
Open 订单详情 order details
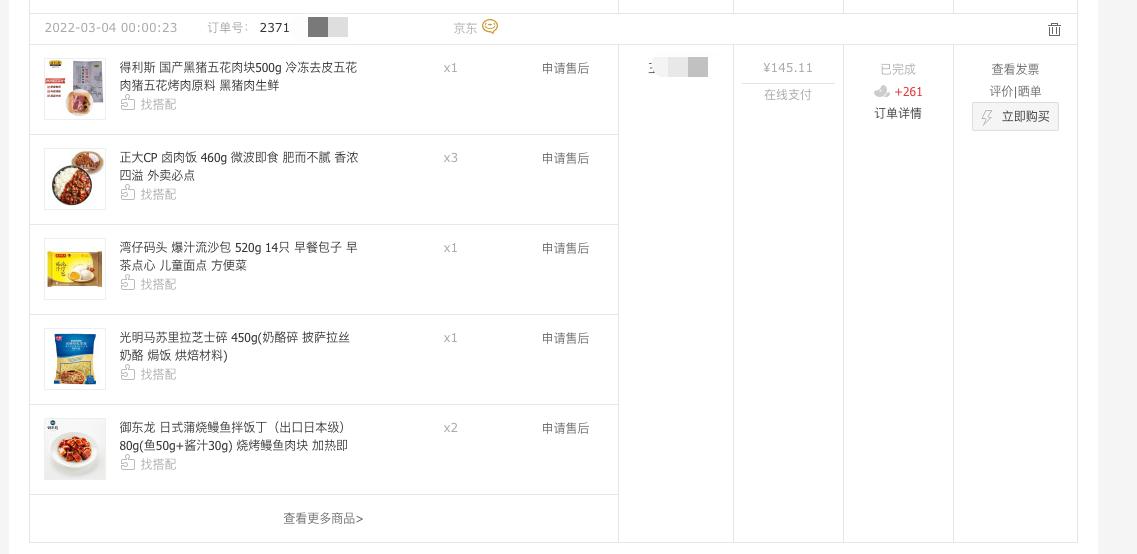(898, 114)
